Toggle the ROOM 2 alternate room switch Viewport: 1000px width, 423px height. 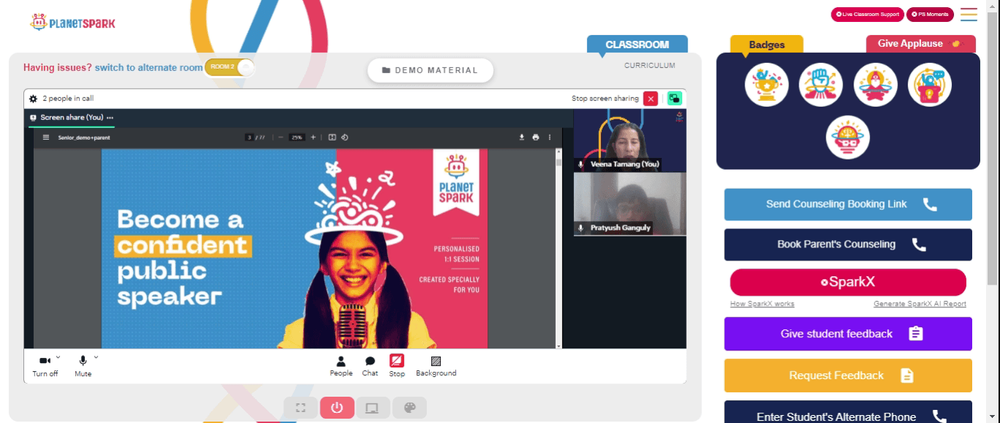(229, 67)
